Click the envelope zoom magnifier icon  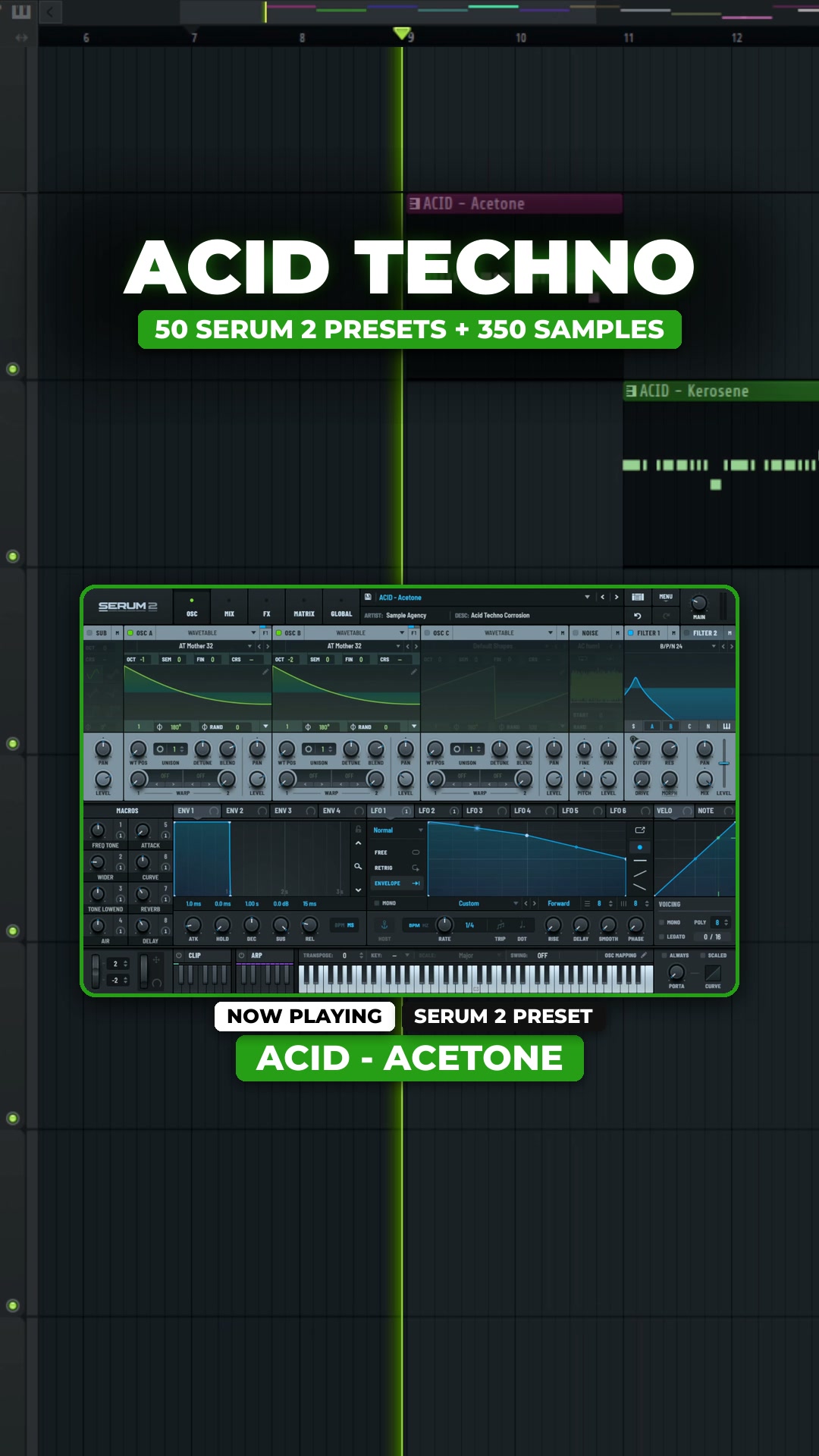(x=358, y=866)
